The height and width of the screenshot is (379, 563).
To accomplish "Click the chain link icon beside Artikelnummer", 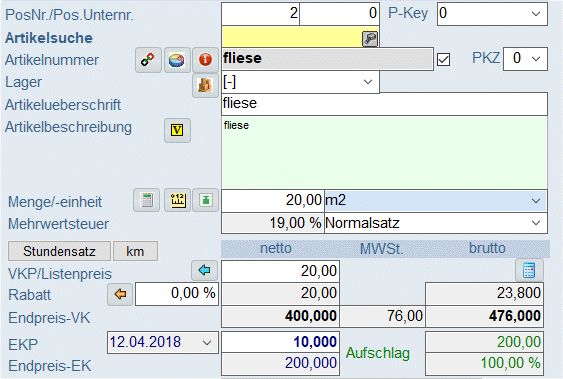I will 148,60.
